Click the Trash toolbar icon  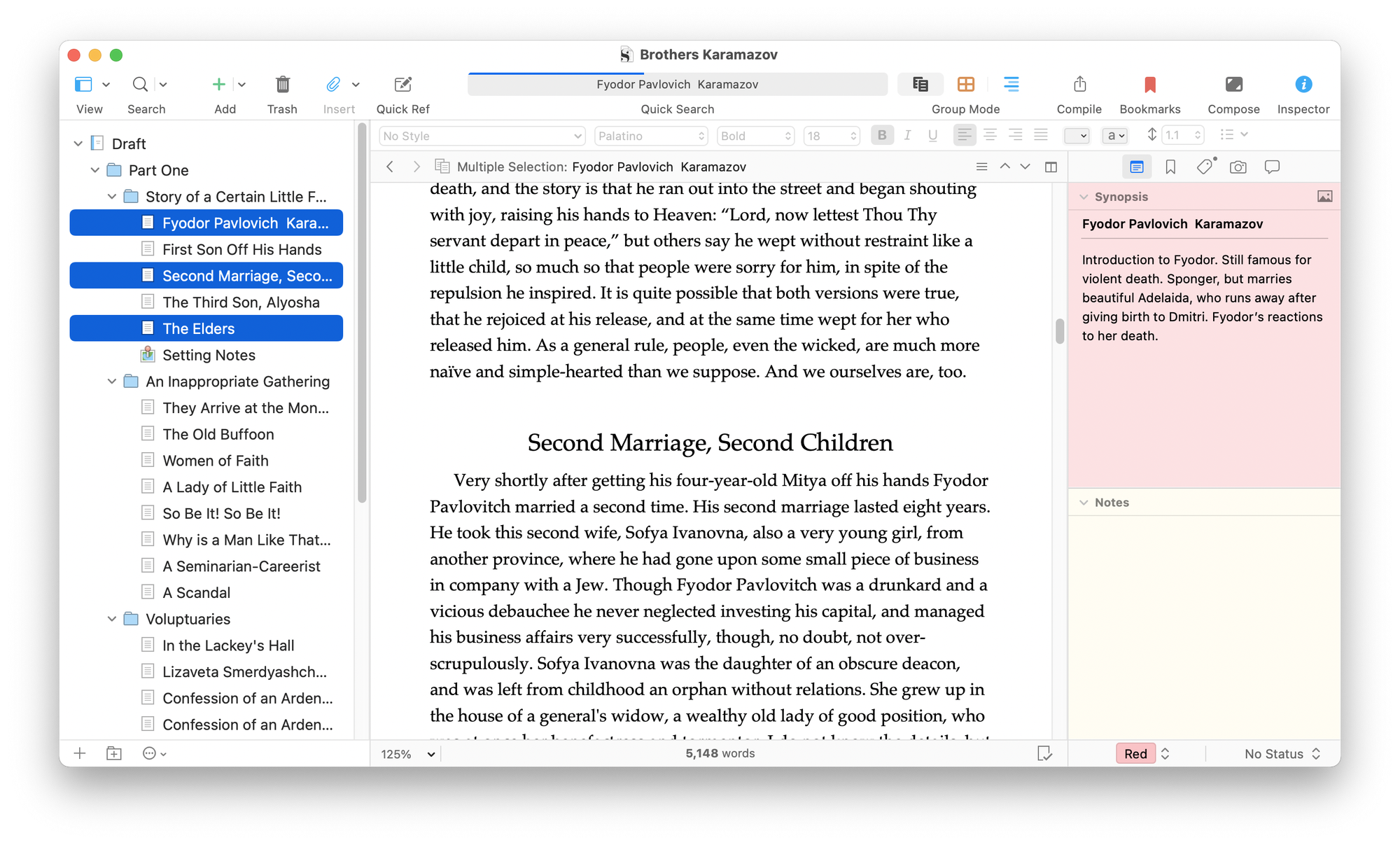[282, 85]
